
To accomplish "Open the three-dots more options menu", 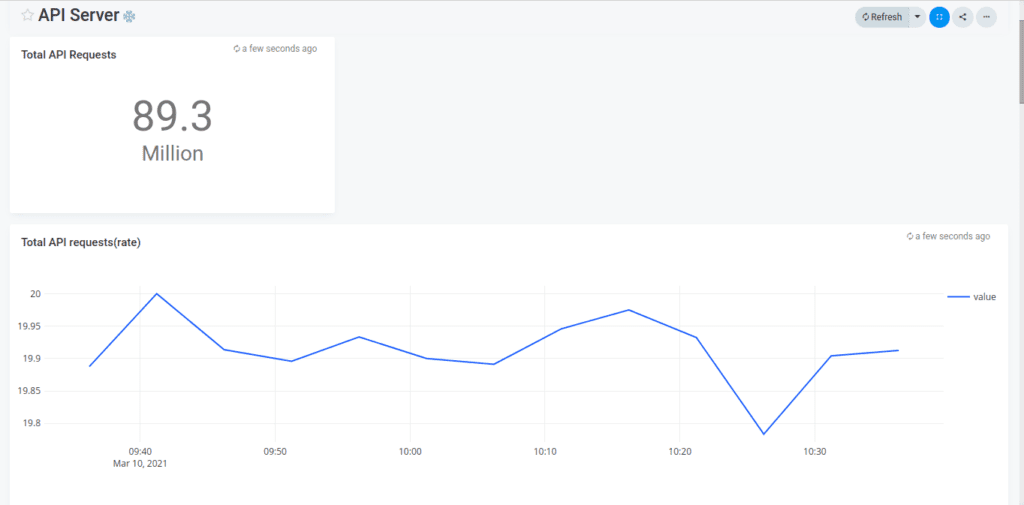I will point(986,17).
